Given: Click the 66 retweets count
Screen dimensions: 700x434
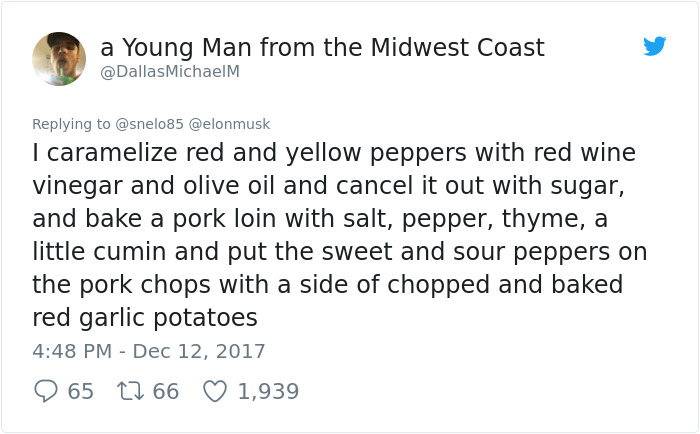Looking at the screenshot, I should pos(165,391).
